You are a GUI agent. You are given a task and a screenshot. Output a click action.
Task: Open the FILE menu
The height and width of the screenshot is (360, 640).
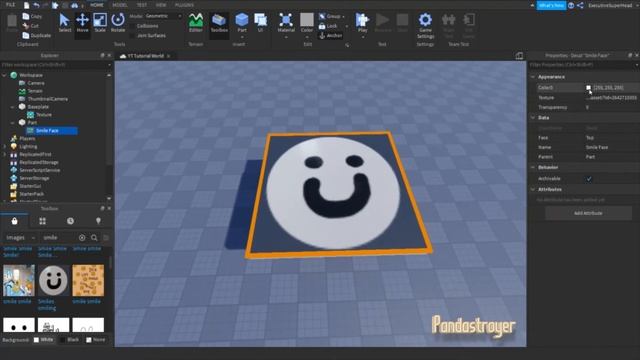click(10, 5)
